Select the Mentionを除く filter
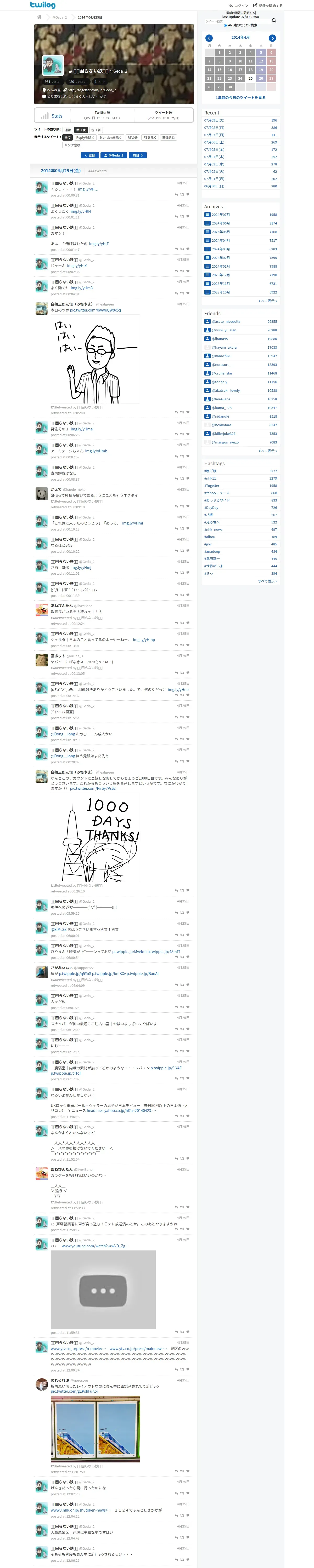 click(x=110, y=137)
